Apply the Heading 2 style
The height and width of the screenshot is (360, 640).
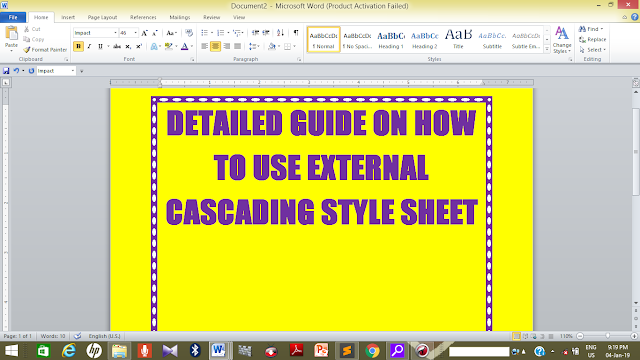click(x=424, y=40)
